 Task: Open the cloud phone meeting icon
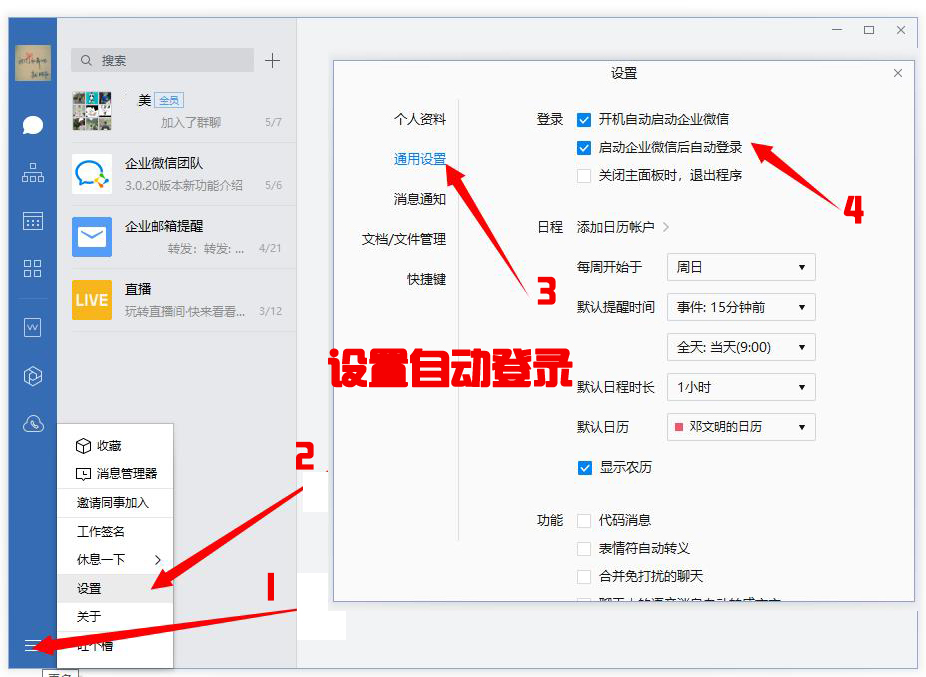point(33,423)
